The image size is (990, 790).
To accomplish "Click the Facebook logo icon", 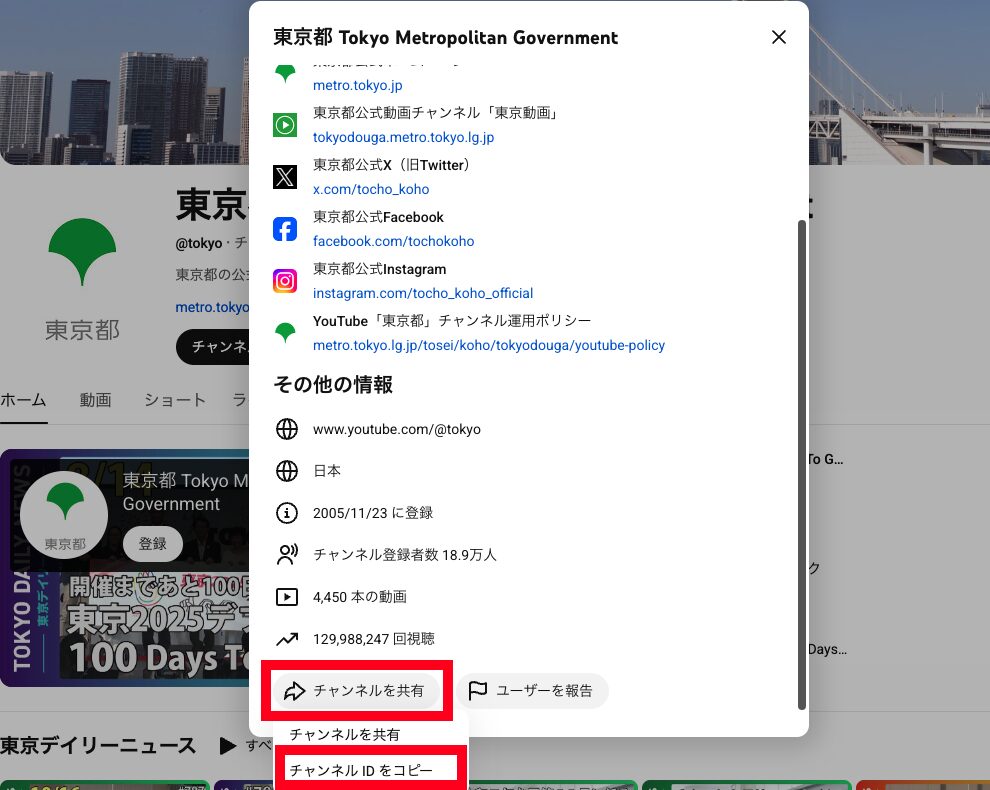I will click(x=285, y=229).
